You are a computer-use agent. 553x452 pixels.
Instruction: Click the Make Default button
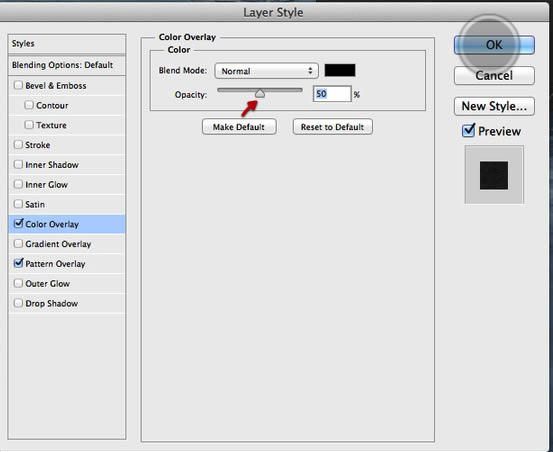point(239,127)
